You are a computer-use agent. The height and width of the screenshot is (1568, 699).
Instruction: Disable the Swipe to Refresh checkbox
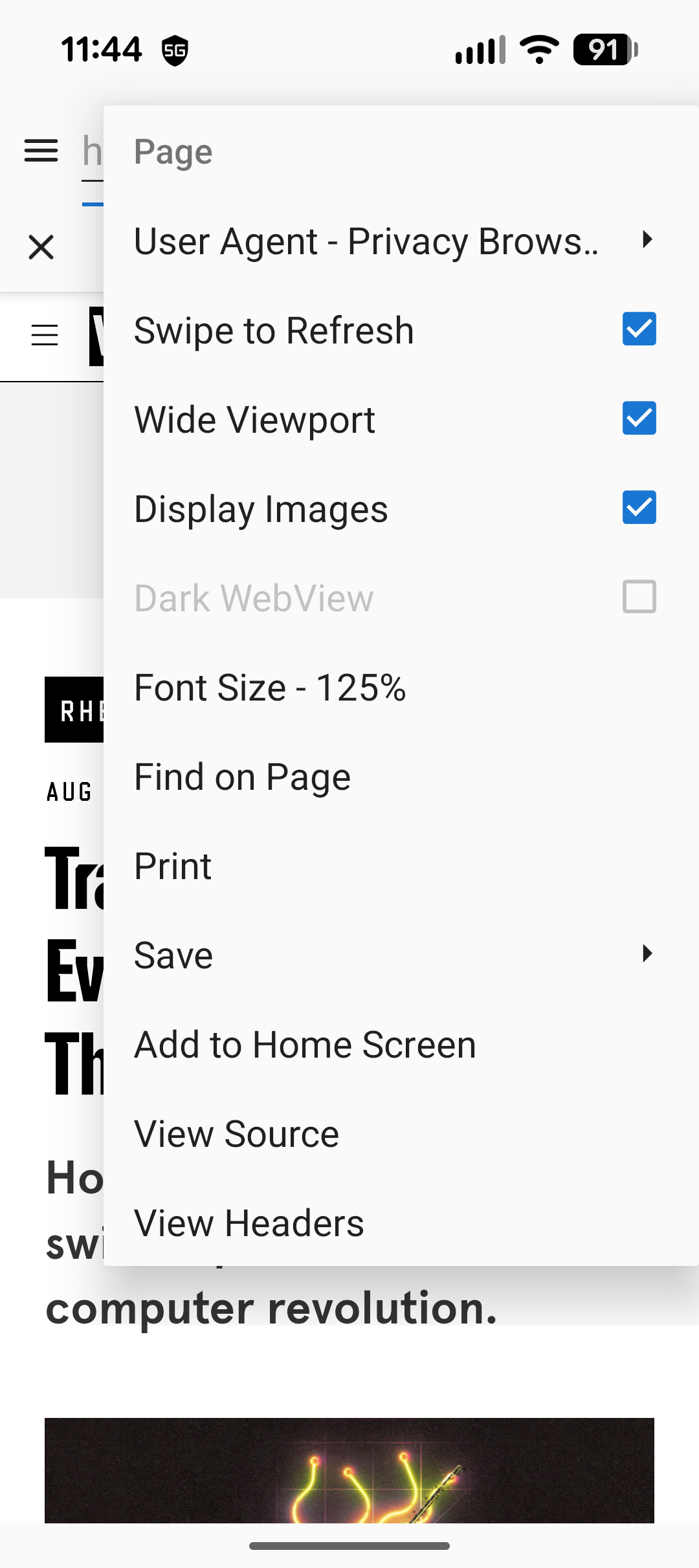tap(639, 329)
